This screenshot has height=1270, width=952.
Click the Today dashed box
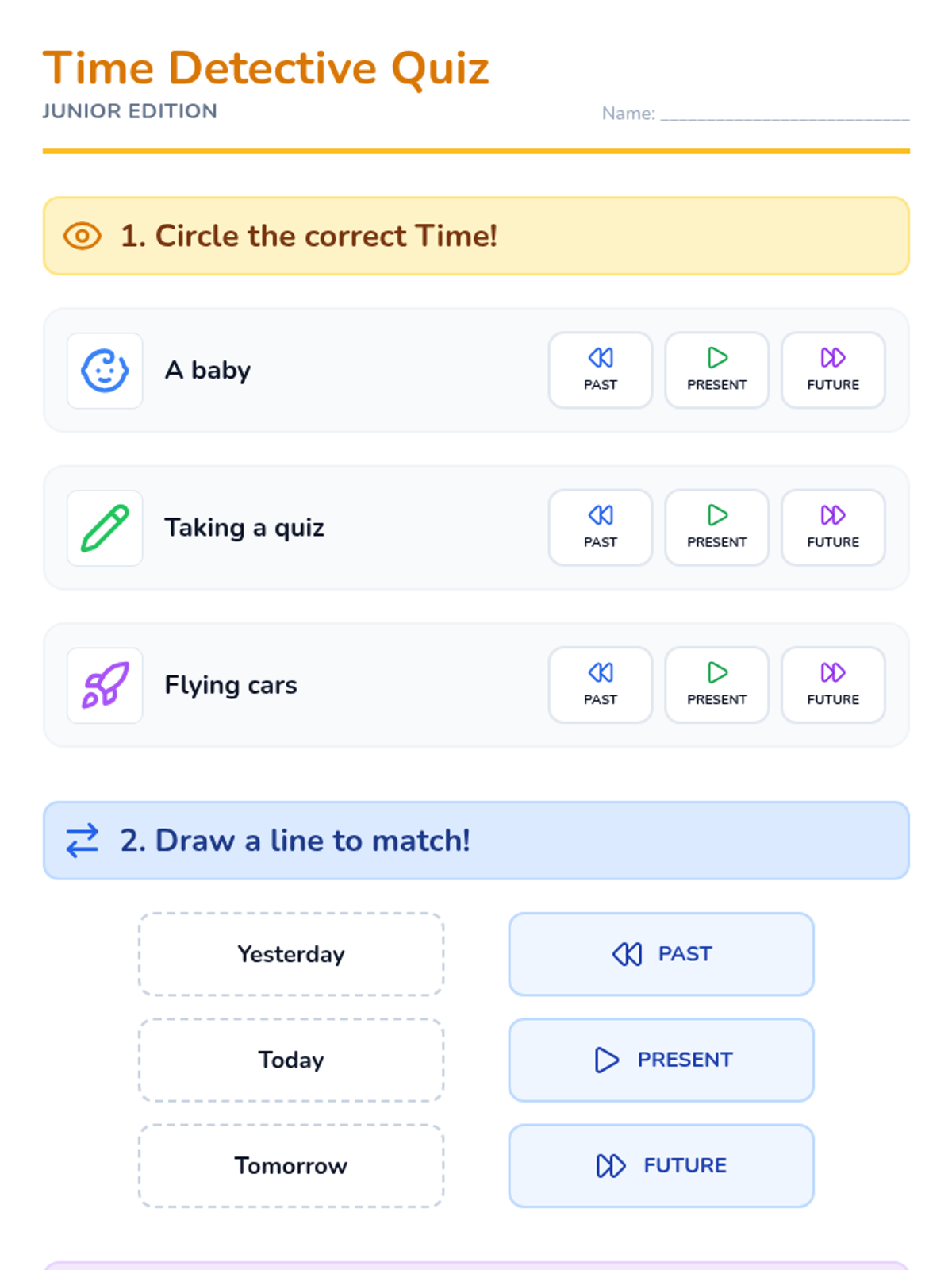[291, 1060]
